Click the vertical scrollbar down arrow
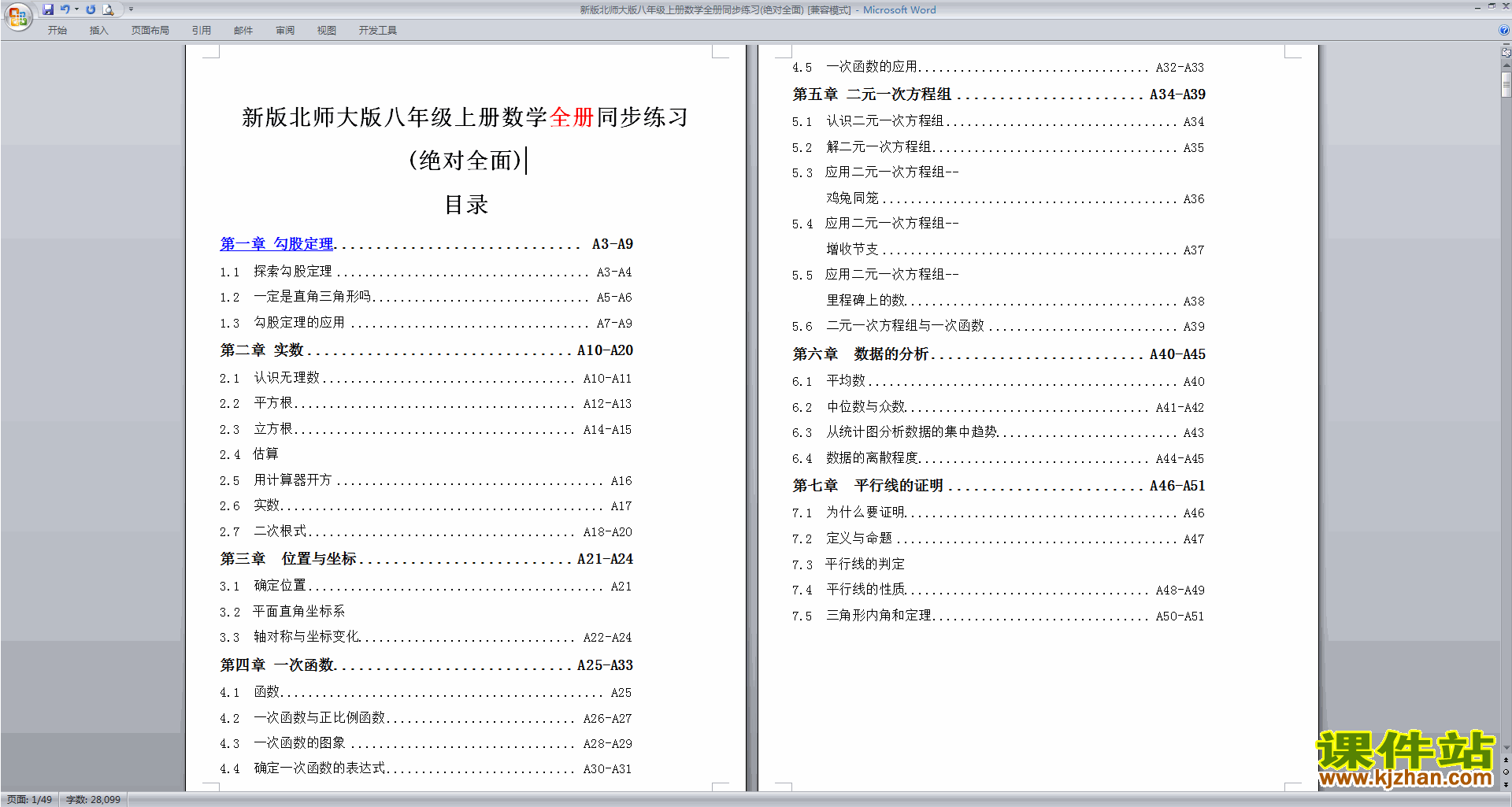The image size is (1512, 807). coord(1506,748)
